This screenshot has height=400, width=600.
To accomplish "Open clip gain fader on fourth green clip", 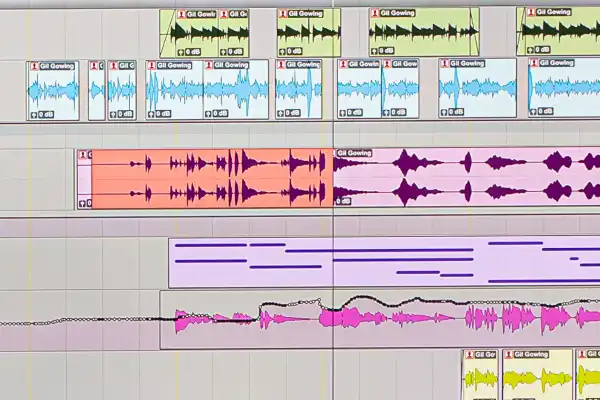I will (x=375, y=51).
